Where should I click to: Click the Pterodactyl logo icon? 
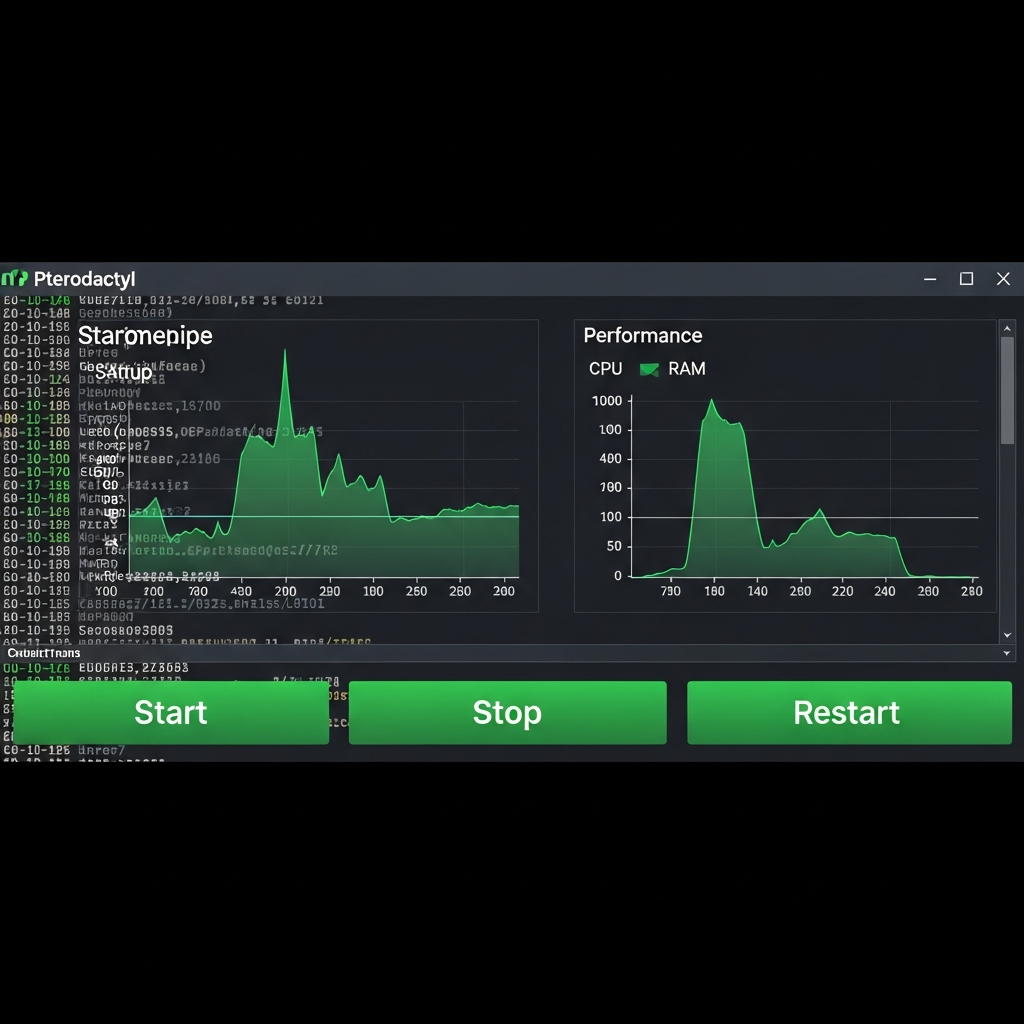(x=14, y=279)
